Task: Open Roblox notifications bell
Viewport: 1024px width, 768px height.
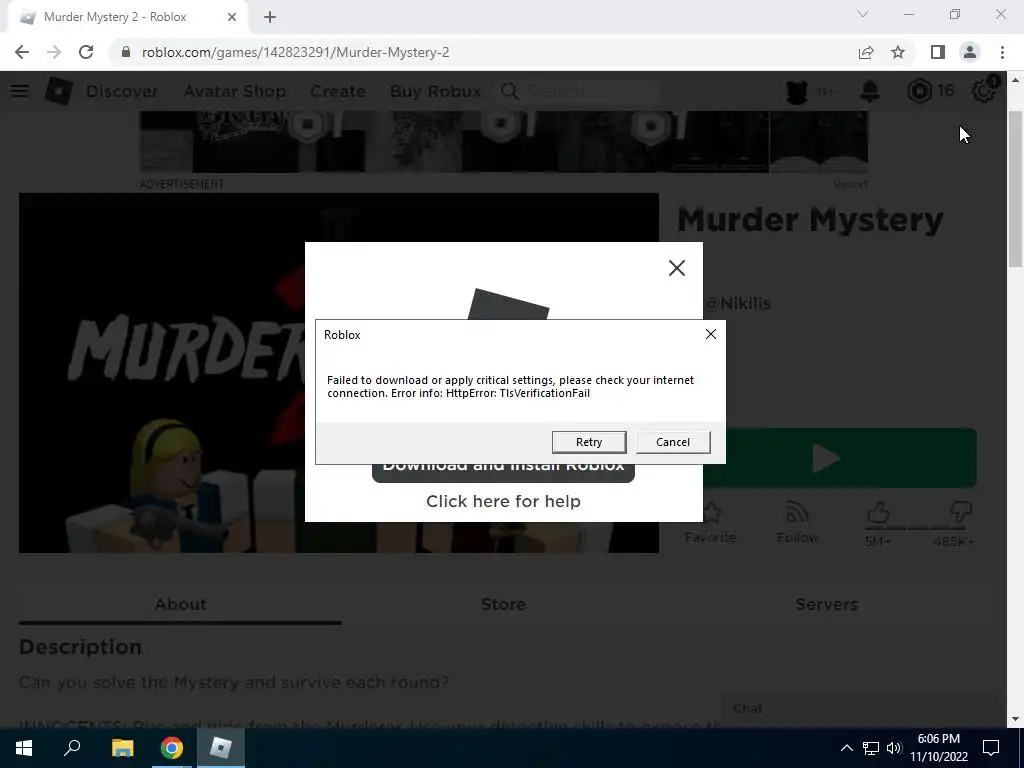Action: [x=870, y=91]
